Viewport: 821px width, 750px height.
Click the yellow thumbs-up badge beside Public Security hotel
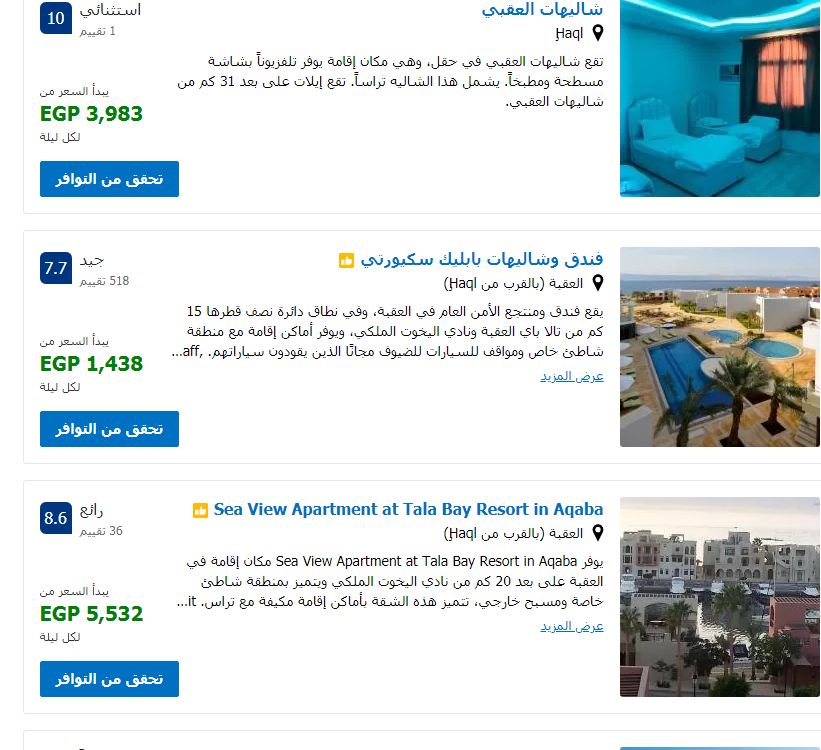click(346, 260)
